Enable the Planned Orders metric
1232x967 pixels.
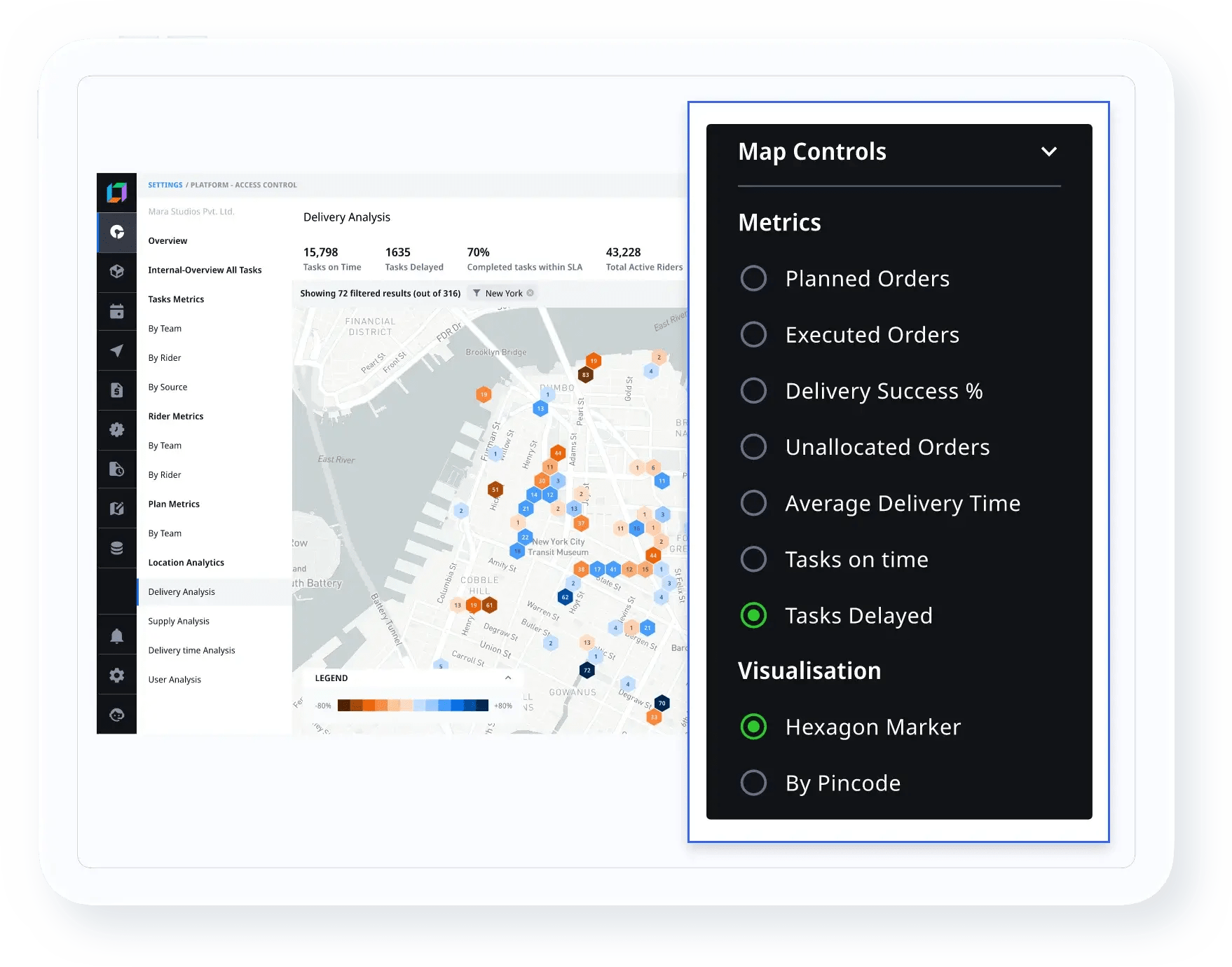coord(753,278)
